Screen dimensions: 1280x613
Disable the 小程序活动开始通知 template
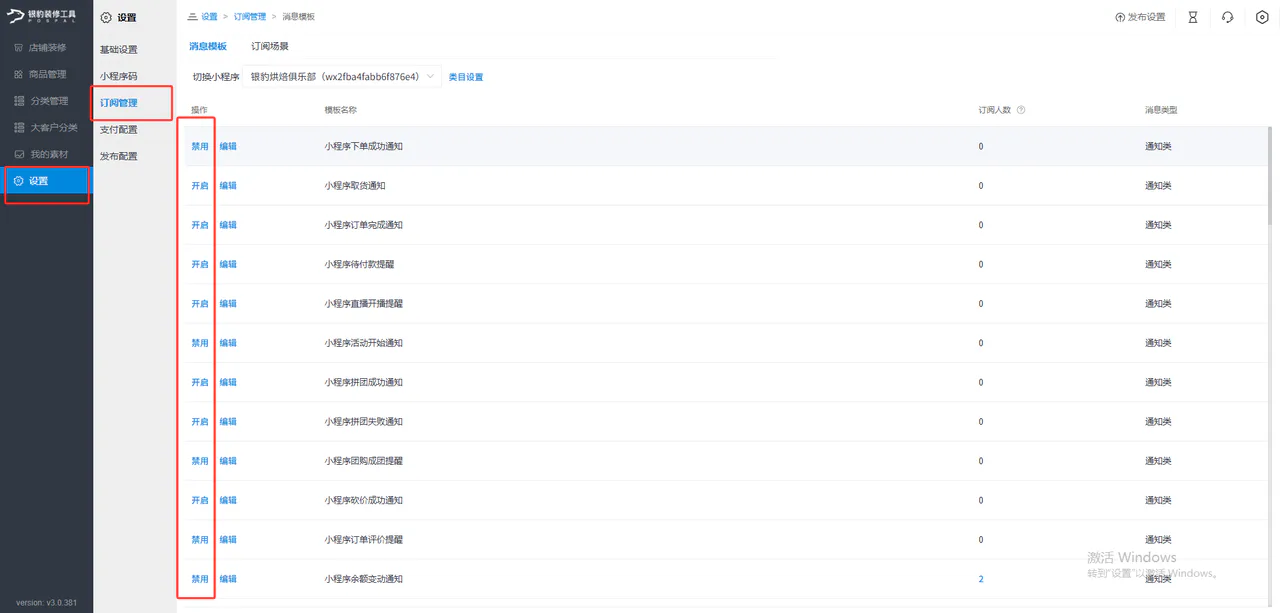tap(200, 343)
